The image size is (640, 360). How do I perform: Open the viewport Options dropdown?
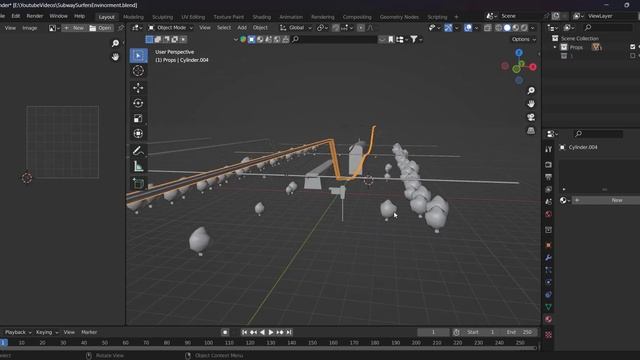[x=524, y=40]
